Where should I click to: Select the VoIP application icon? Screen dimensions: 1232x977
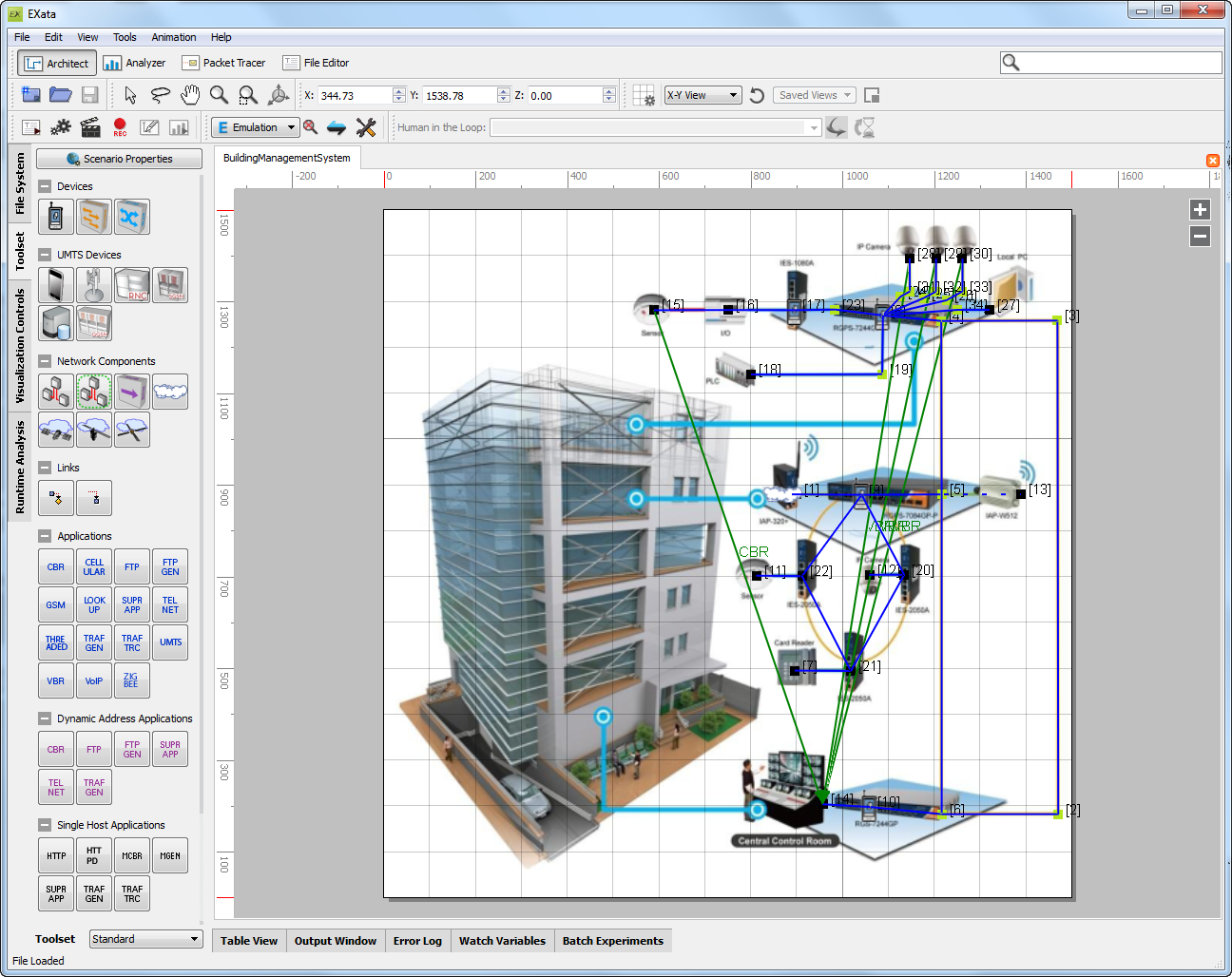[94, 681]
